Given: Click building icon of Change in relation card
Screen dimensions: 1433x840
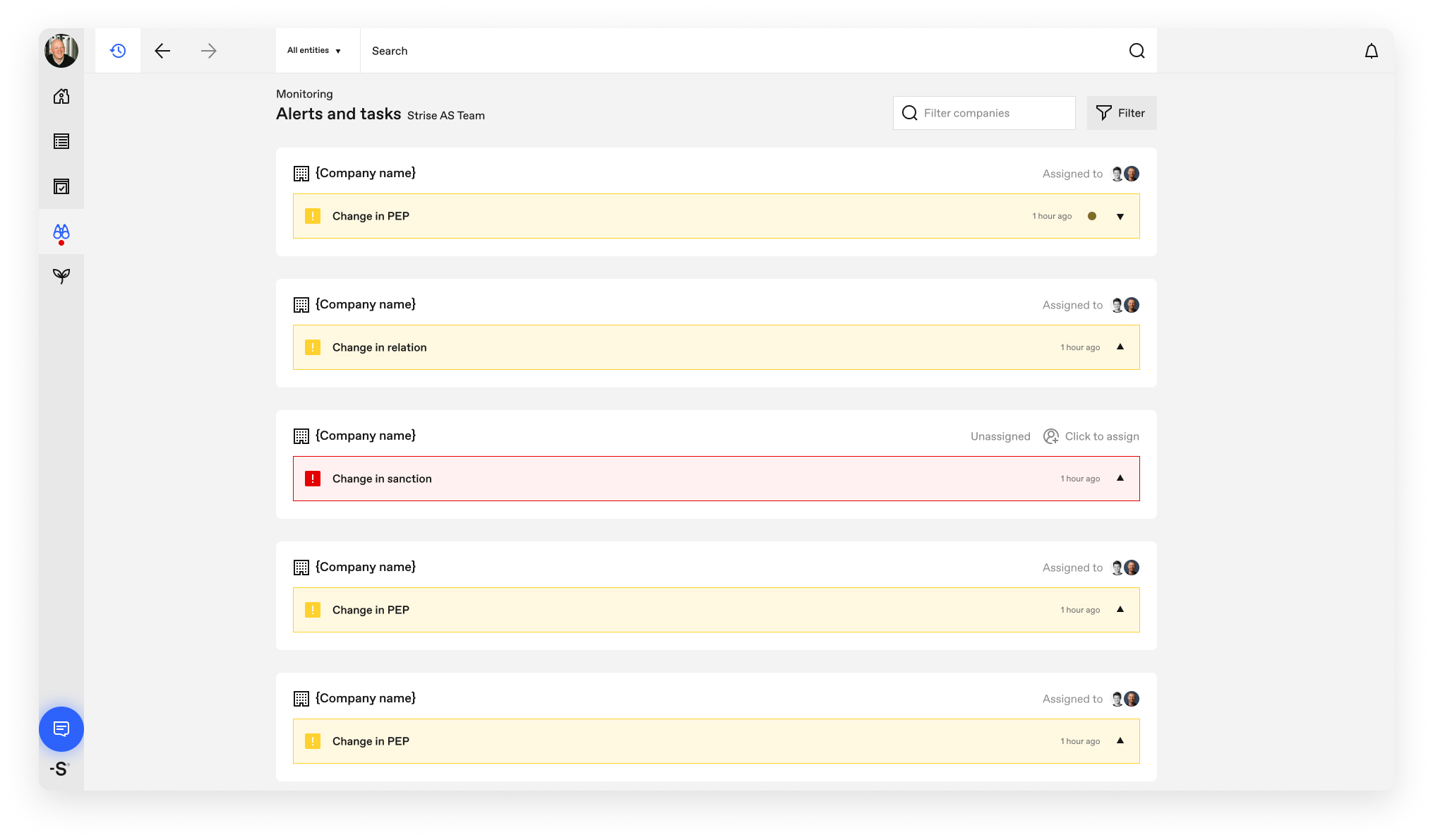Looking at the screenshot, I should click(x=301, y=305).
